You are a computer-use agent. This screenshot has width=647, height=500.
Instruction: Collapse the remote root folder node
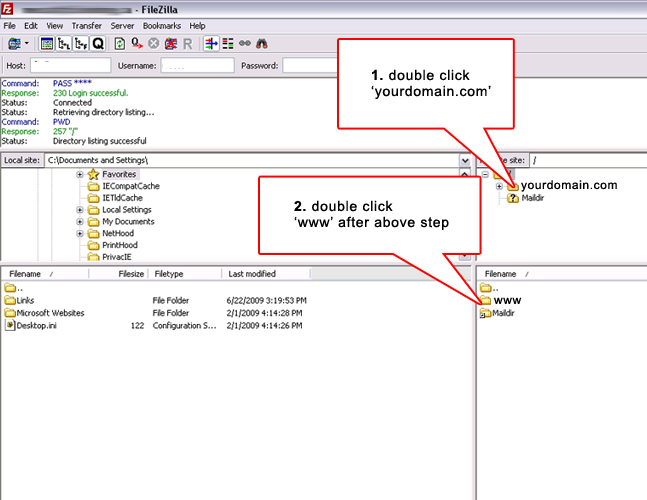click(x=485, y=175)
